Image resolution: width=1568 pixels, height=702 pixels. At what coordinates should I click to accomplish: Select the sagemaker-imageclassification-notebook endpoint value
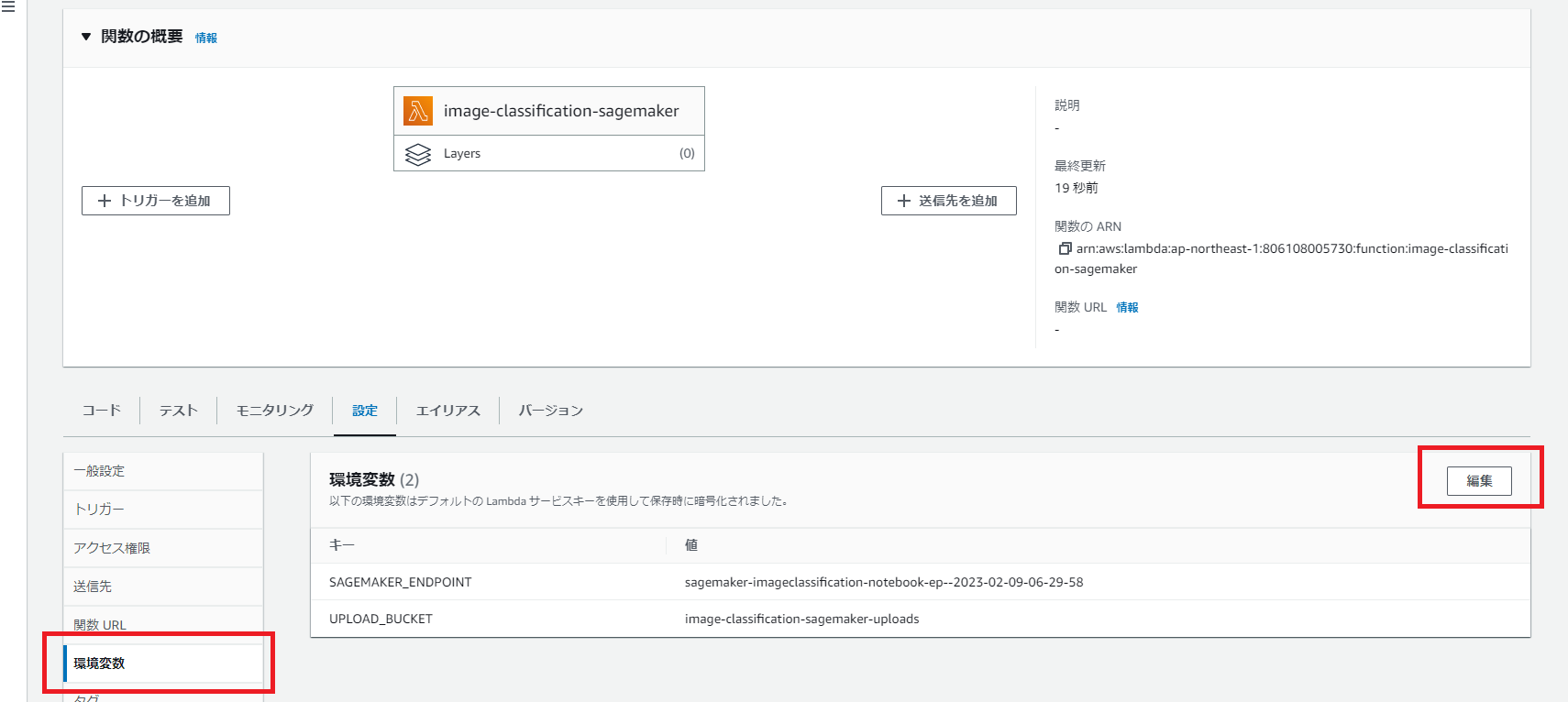884,582
